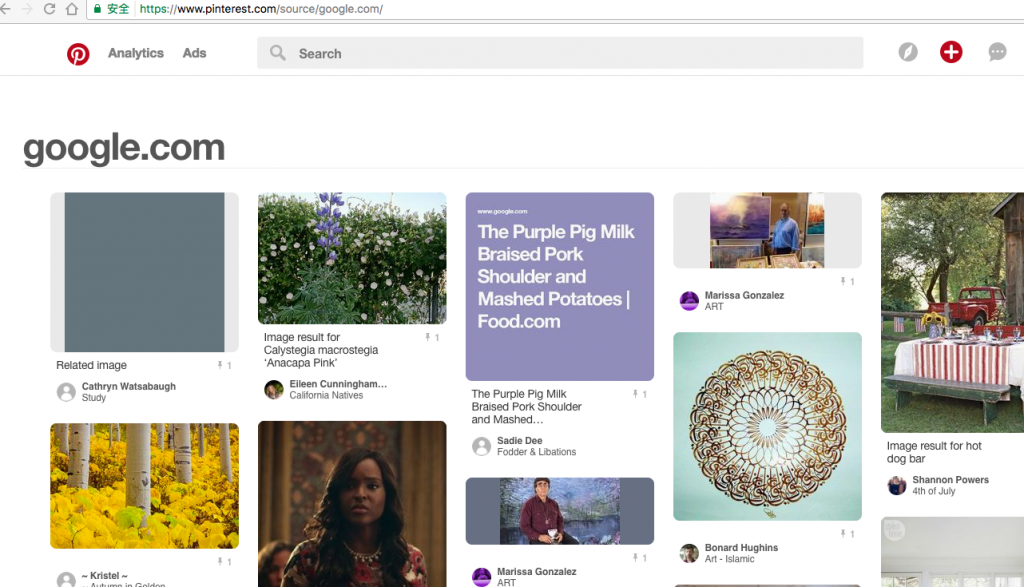Open the Sadie Dee profile link

[x=520, y=441]
